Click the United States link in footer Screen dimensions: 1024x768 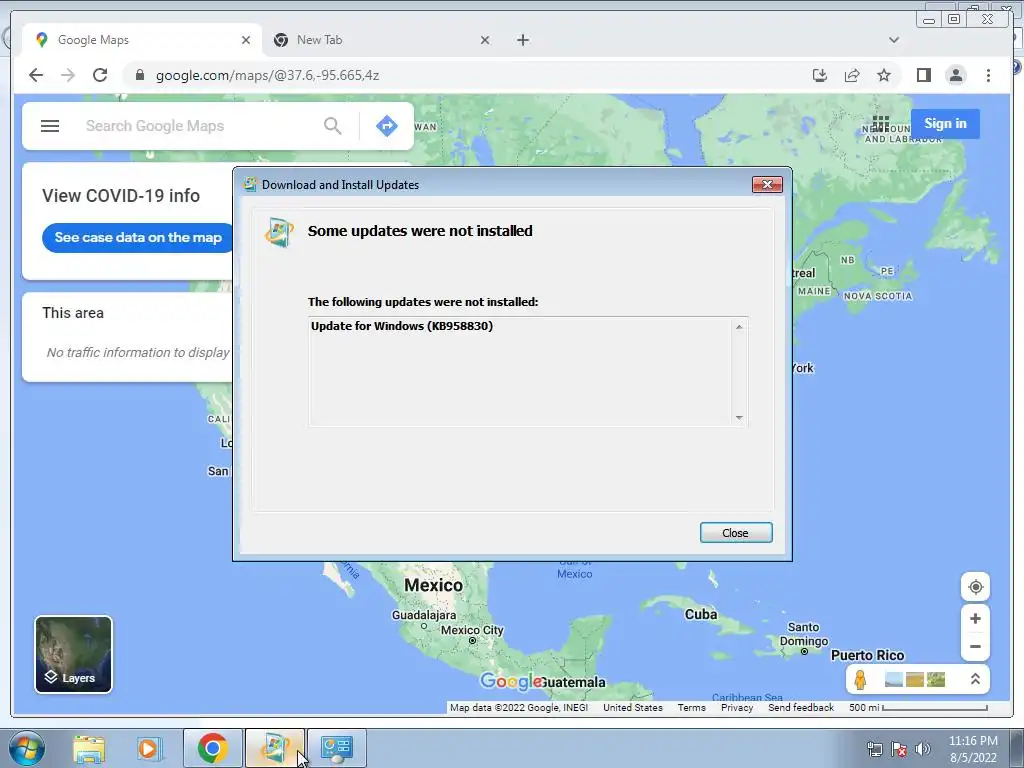632,707
